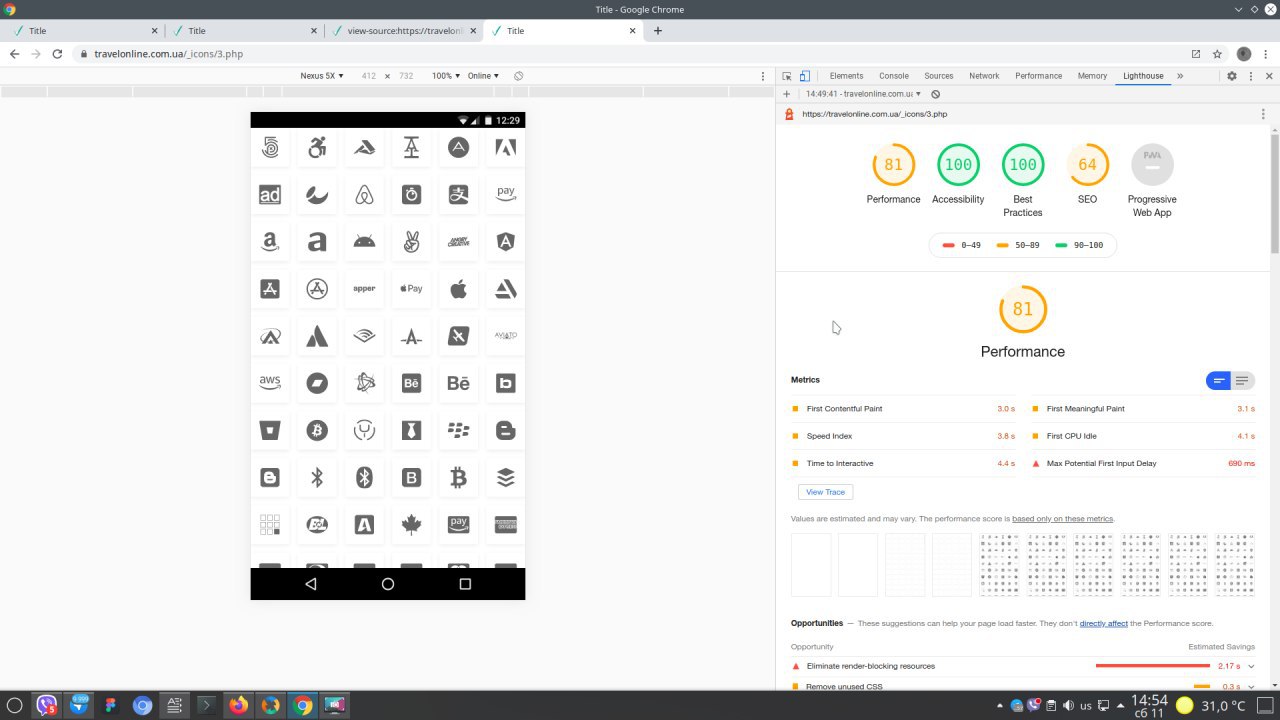Viewport: 1280px width, 720px height.
Task: Rotate the device orientation
Action: tap(518, 76)
